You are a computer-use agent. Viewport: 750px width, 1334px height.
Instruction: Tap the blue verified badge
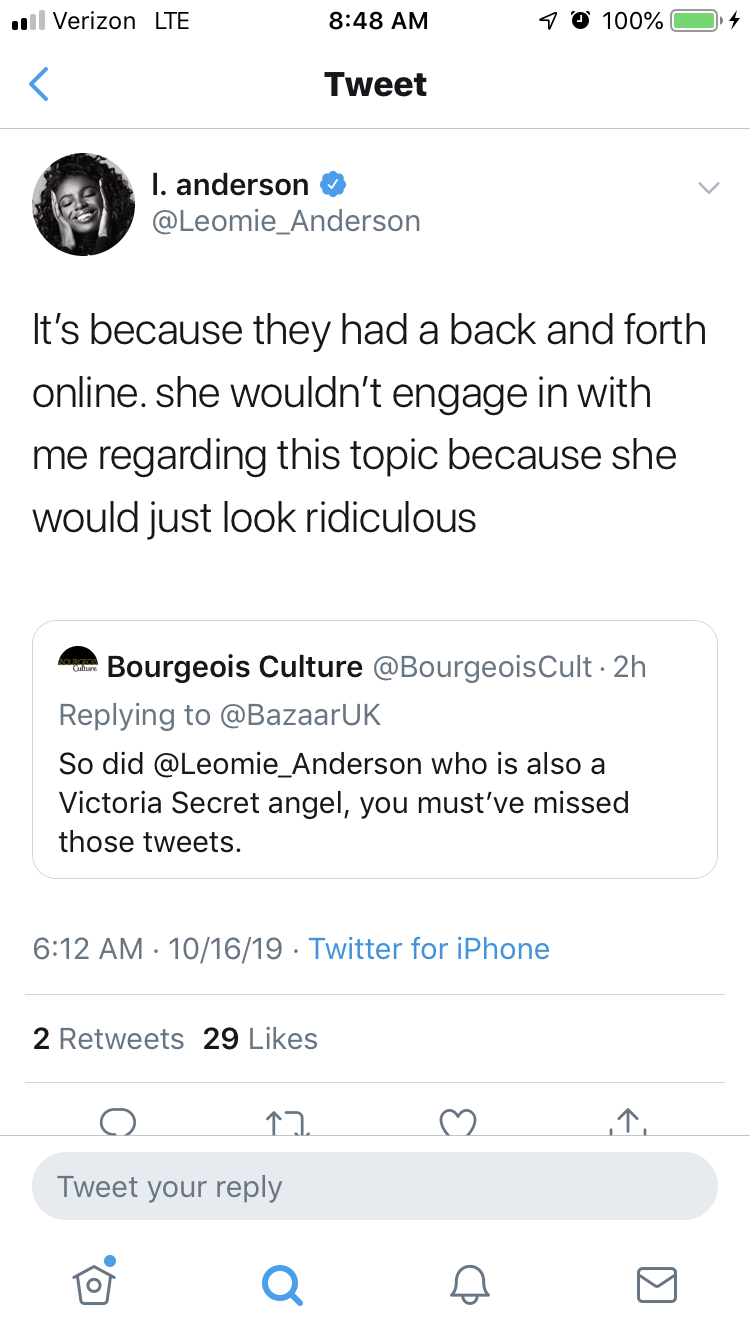(333, 185)
